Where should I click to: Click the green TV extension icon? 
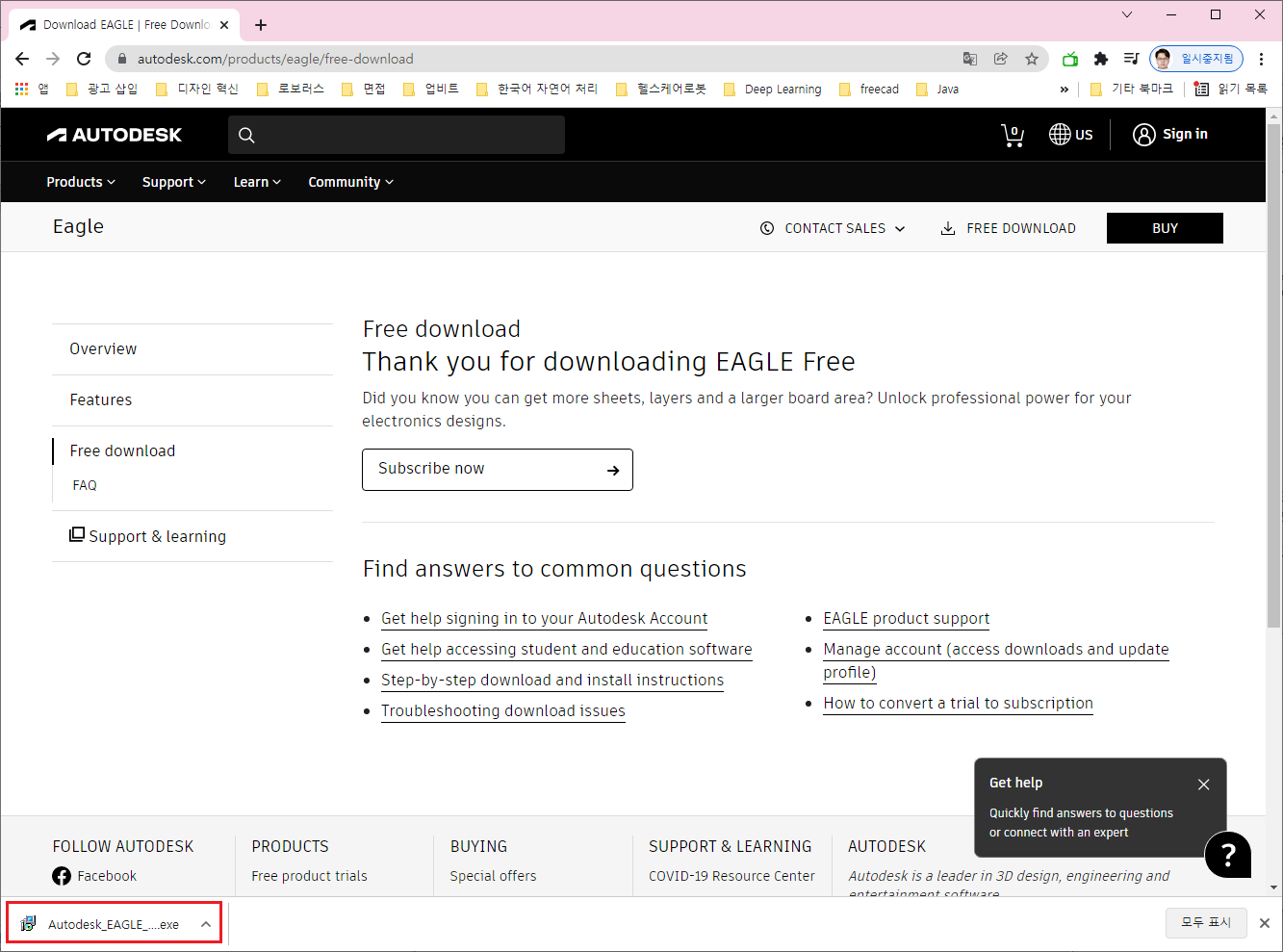point(1070,59)
